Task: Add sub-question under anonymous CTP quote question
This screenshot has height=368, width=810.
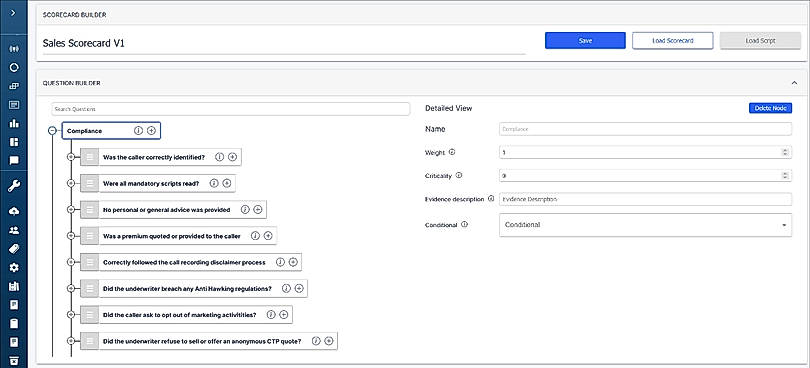Action: pyautogui.click(x=329, y=341)
